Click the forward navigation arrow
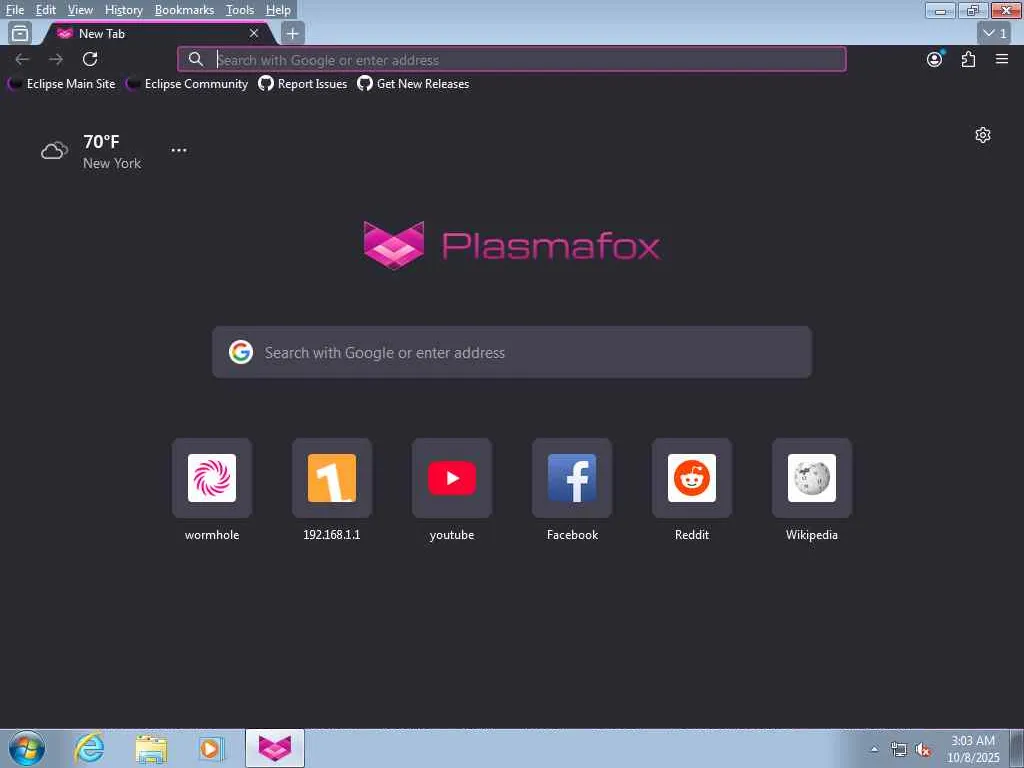The width and height of the screenshot is (1024, 768). (56, 59)
